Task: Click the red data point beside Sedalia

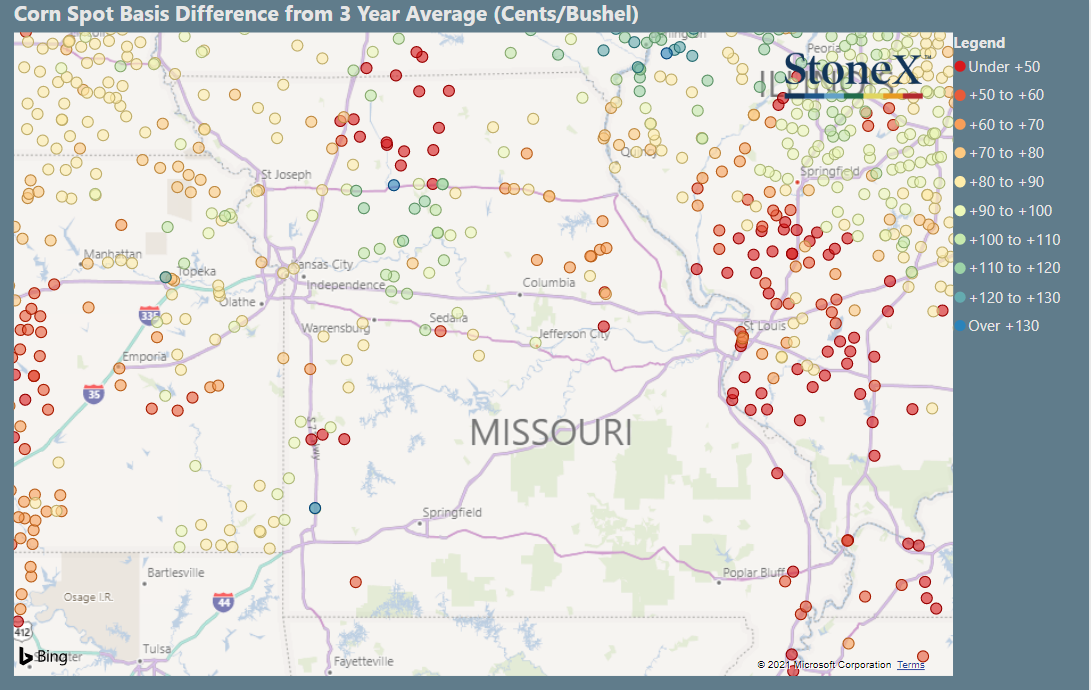Action: click(x=440, y=331)
